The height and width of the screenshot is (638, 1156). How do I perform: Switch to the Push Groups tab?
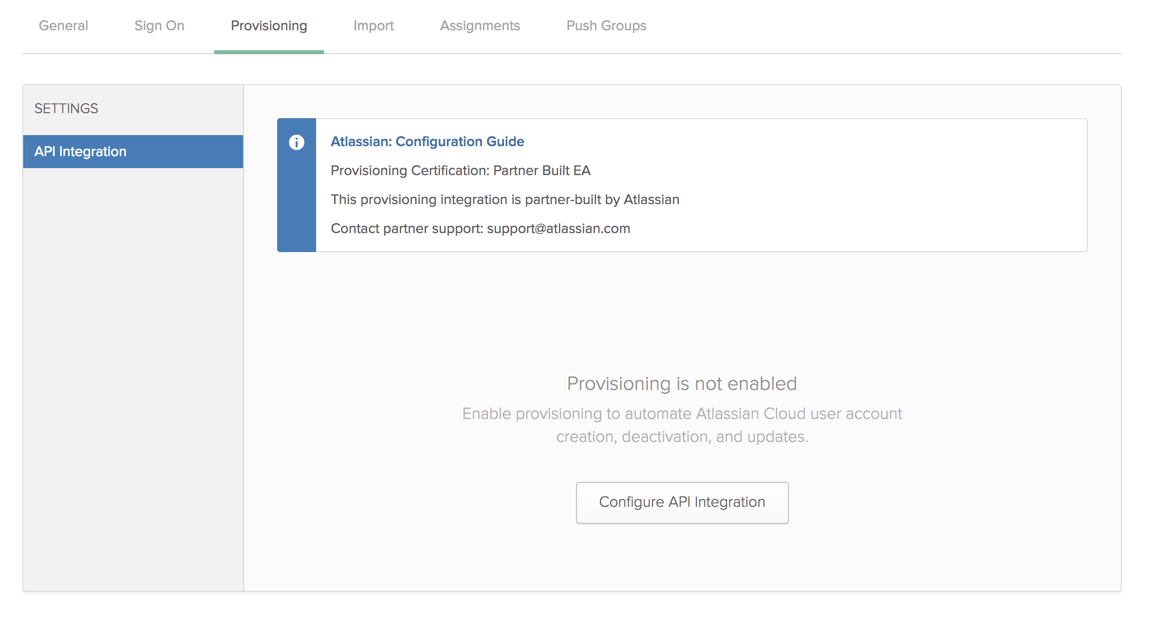(606, 26)
